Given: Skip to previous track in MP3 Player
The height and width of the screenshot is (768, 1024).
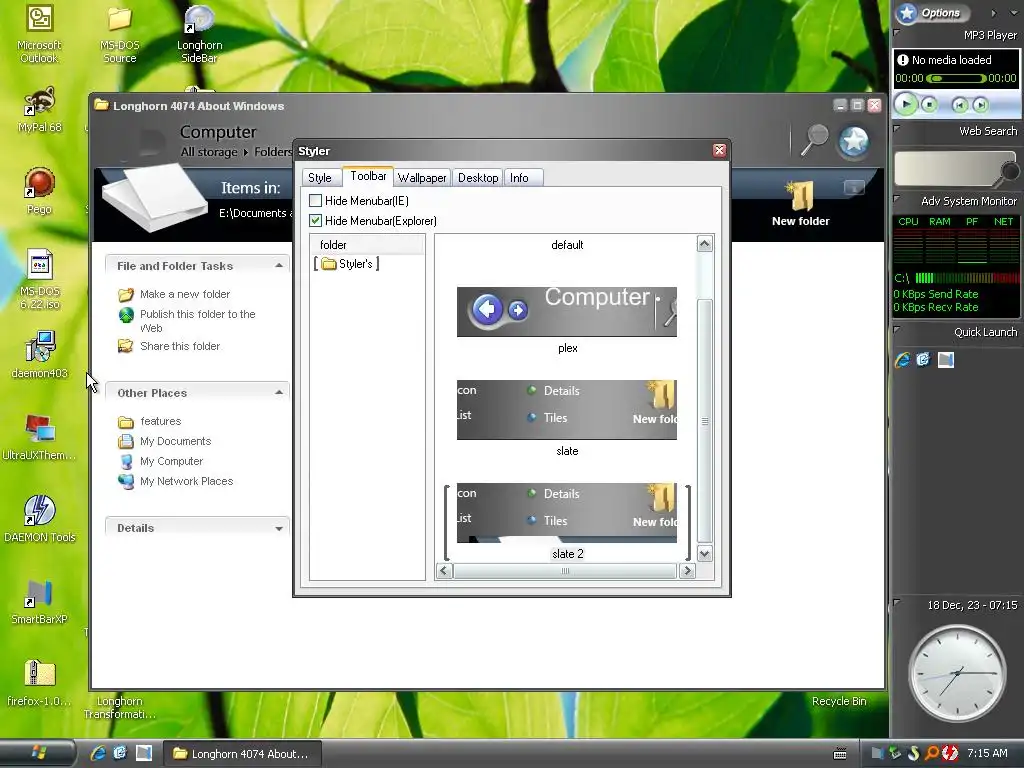Looking at the screenshot, I should [x=959, y=104].
